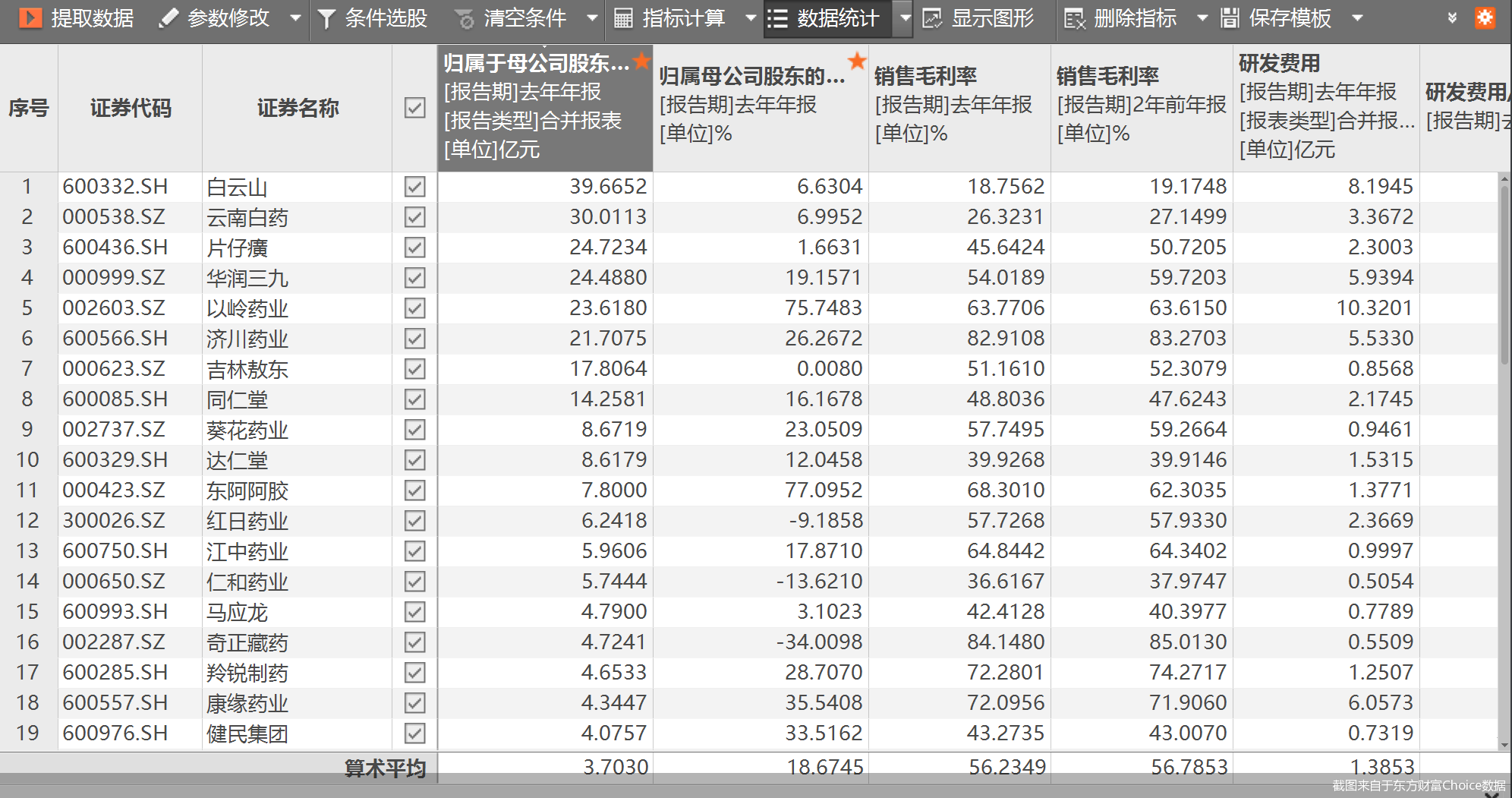The height and width of the screenshot is (798, 1512).
Task: Select stock code 600332.SH cell
Action: (x=131, y=187)
